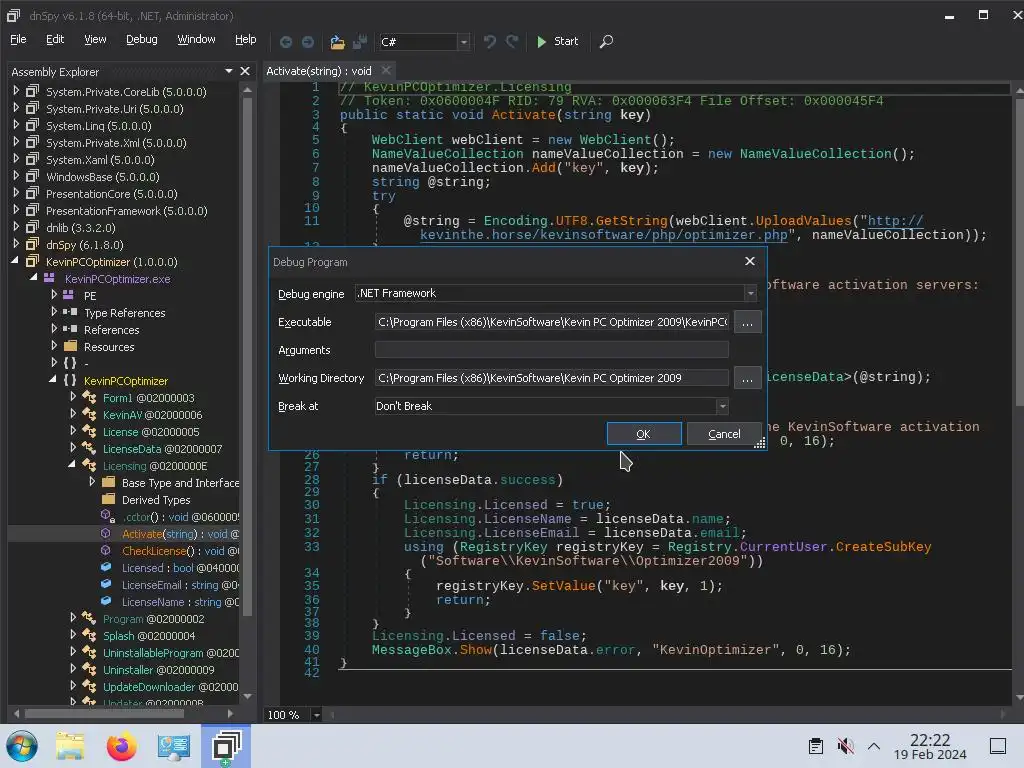
Task: Collapse the KevinPCOptimizer.exe module node
Action: pyautogui.click(x=33, y=278)
